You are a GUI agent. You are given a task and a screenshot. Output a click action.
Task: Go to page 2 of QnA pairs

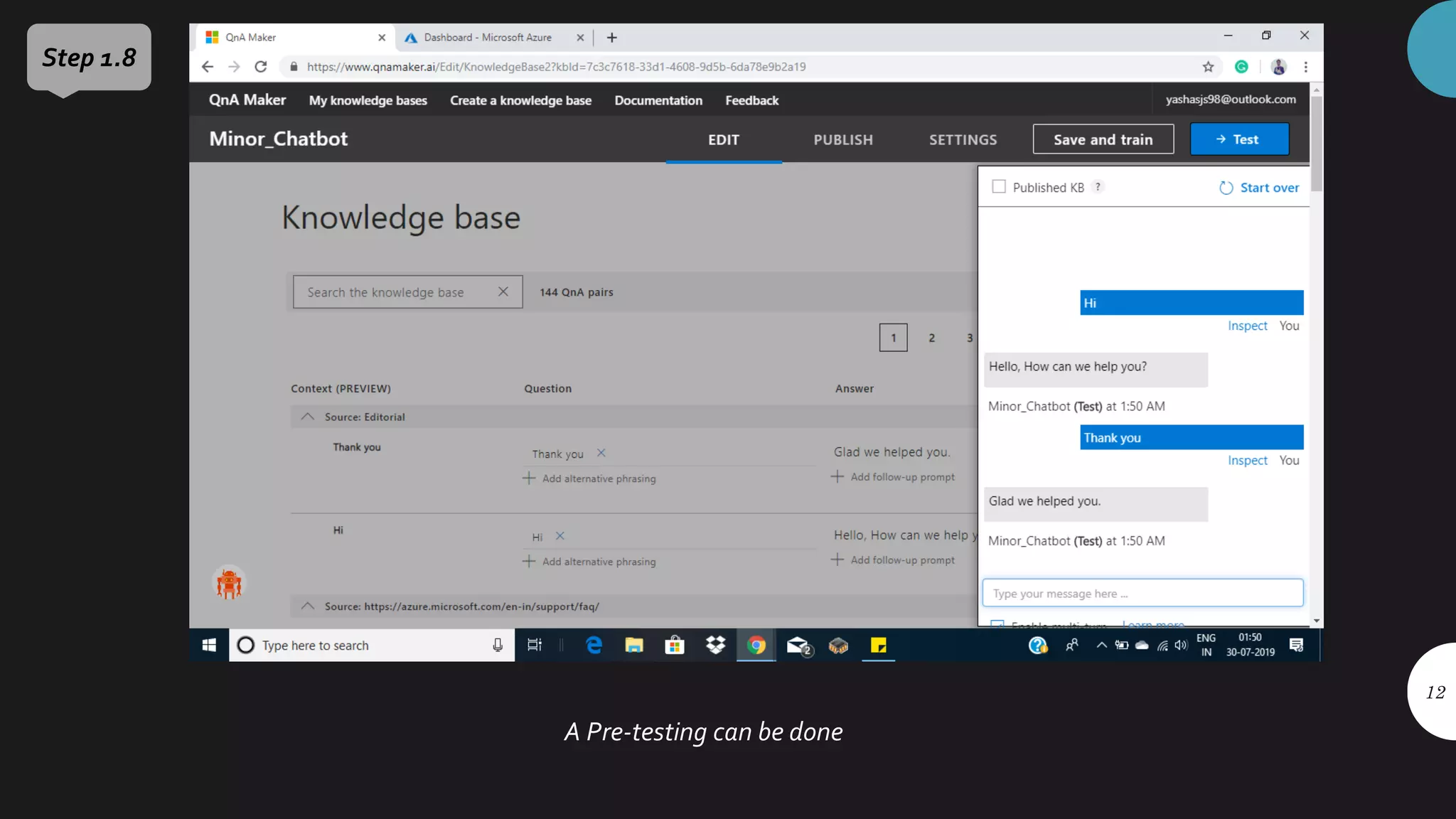pyautogui.click(x=931, y=338)
